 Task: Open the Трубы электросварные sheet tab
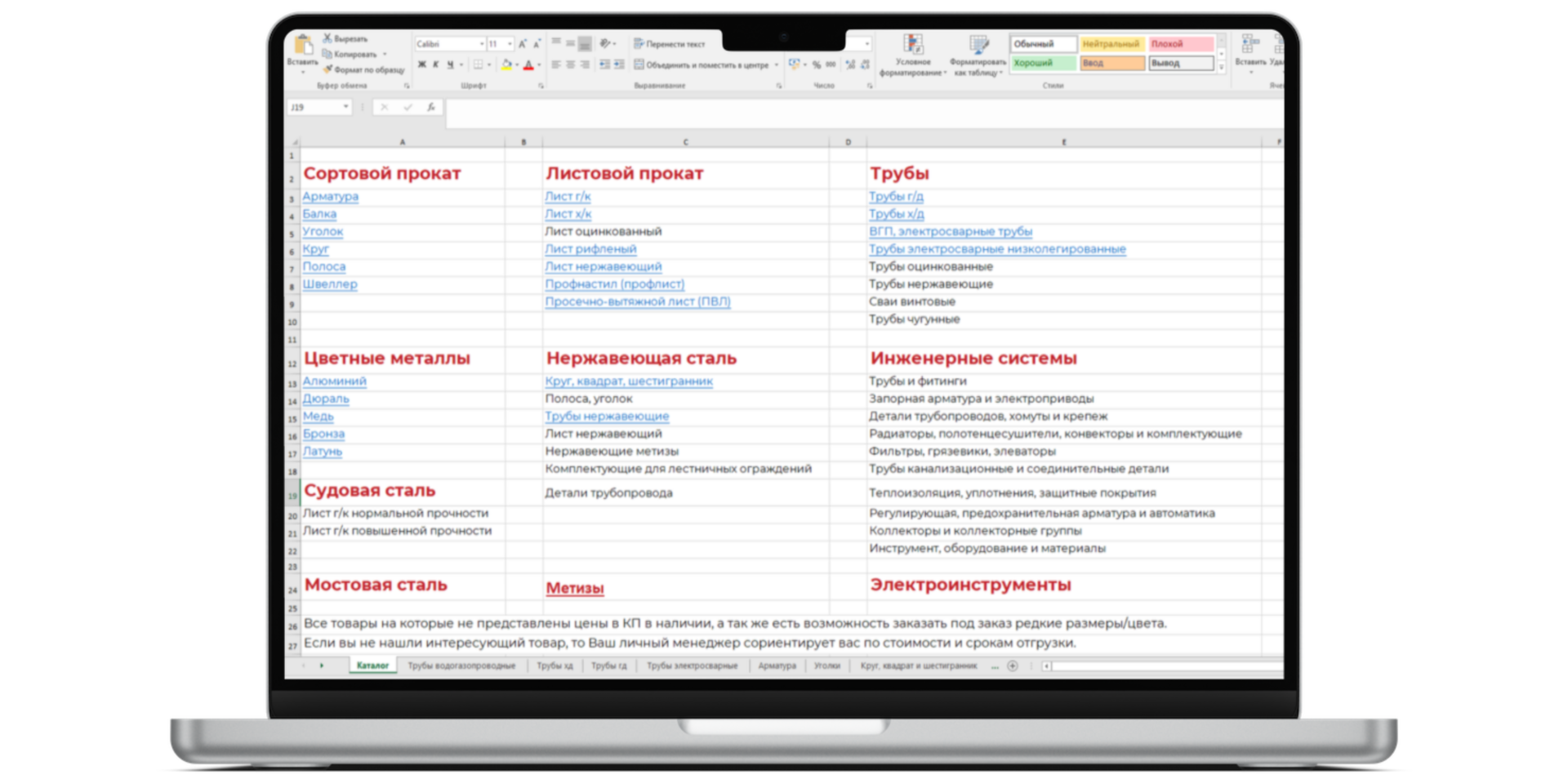pos(692,666)
